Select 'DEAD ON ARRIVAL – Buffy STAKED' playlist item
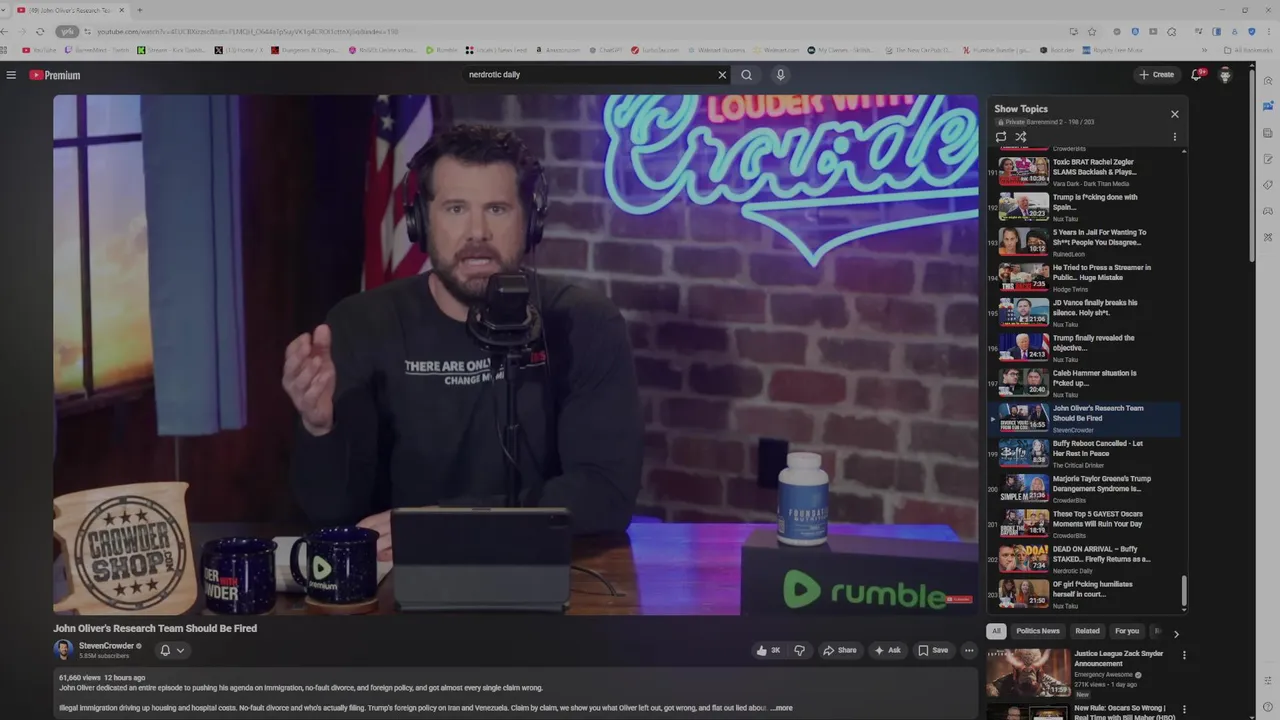Image resolution: width=1280 pixels, height=720 pixels. [x=1084, y=558]
